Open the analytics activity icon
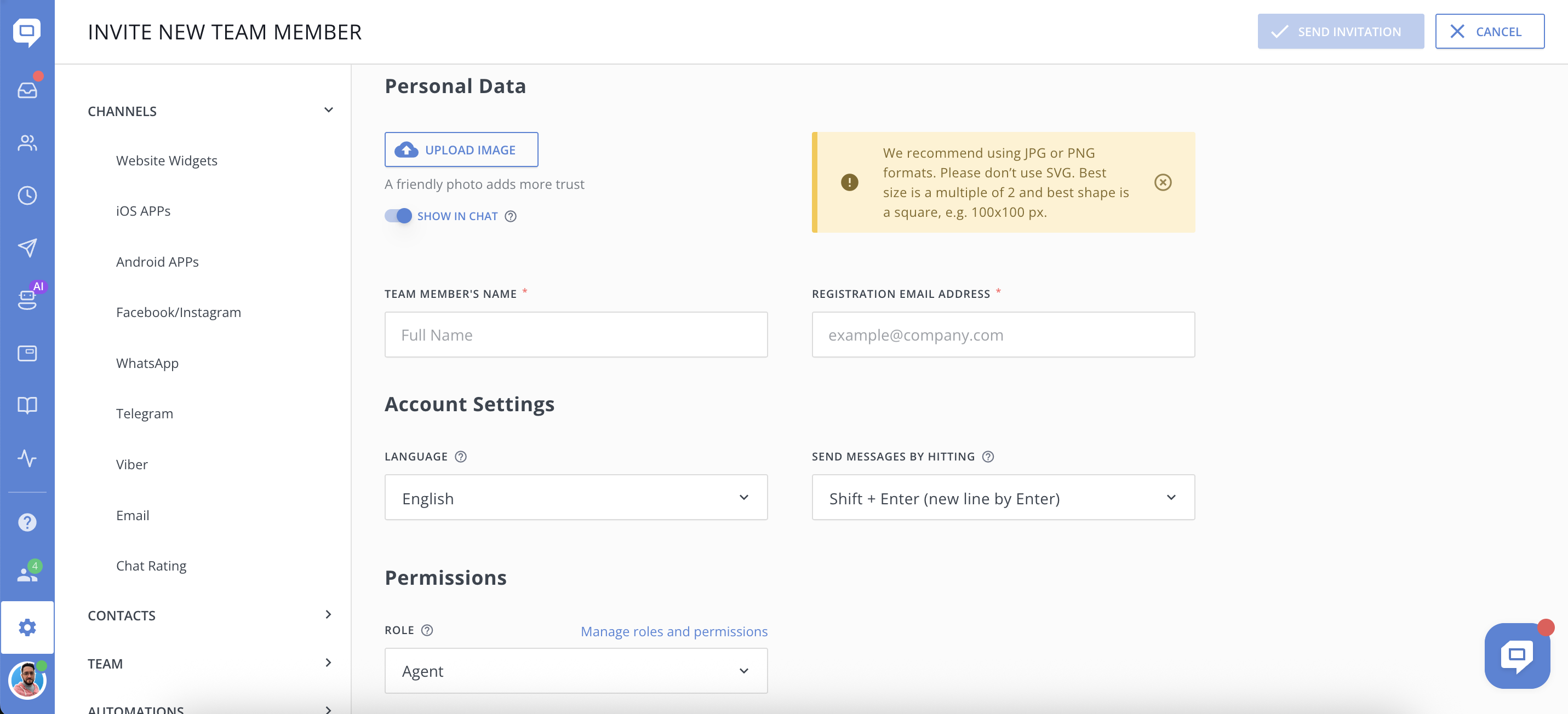The height and width of the screenshot is (714, 1568). pos(27,458)
